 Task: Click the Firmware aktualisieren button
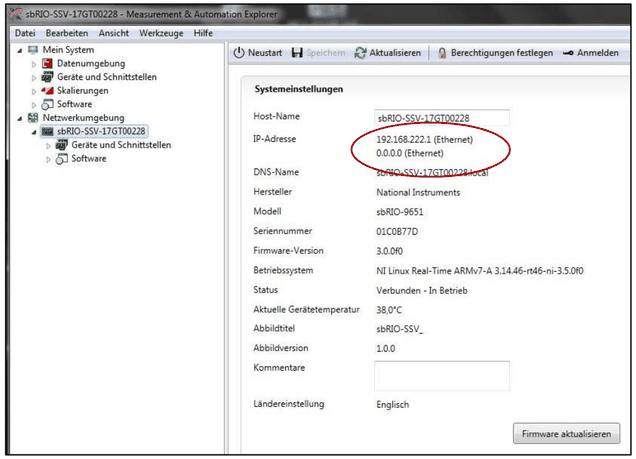566,434
